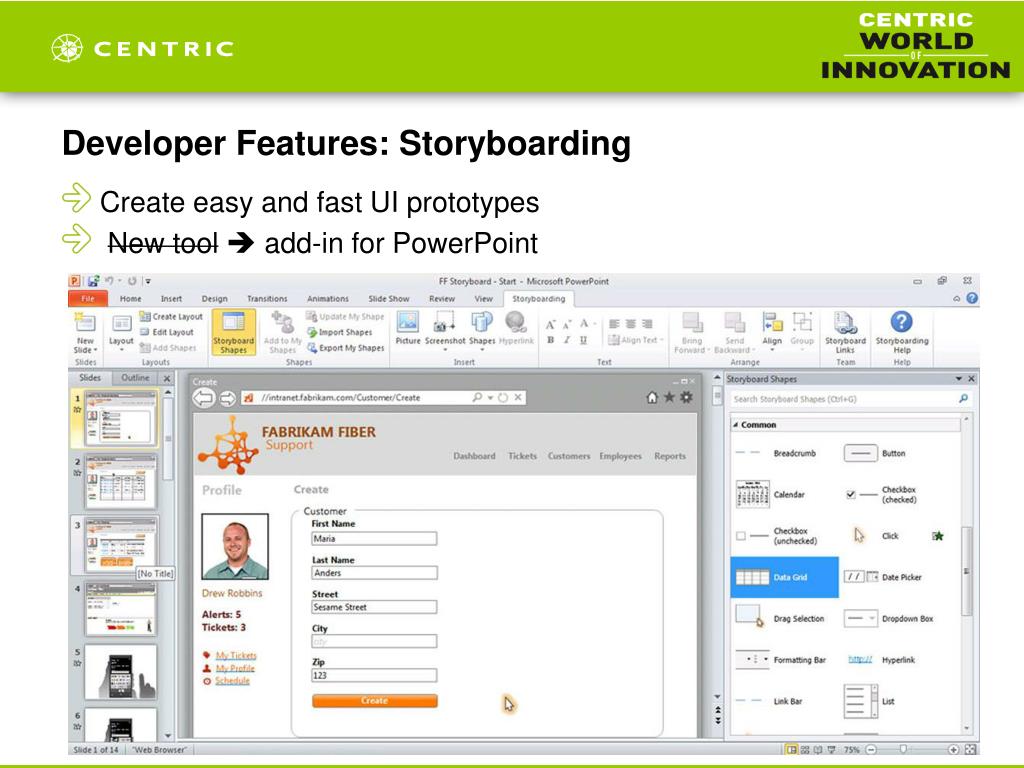
Task: Open Storyboard Shapes pane options arrow
Action: [x=959, y=379]
